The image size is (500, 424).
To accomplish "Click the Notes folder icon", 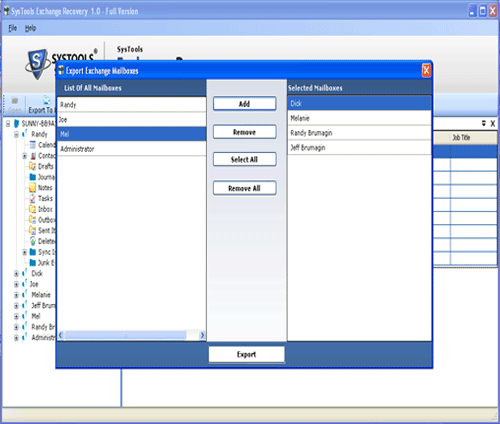I will coord(33,188).
